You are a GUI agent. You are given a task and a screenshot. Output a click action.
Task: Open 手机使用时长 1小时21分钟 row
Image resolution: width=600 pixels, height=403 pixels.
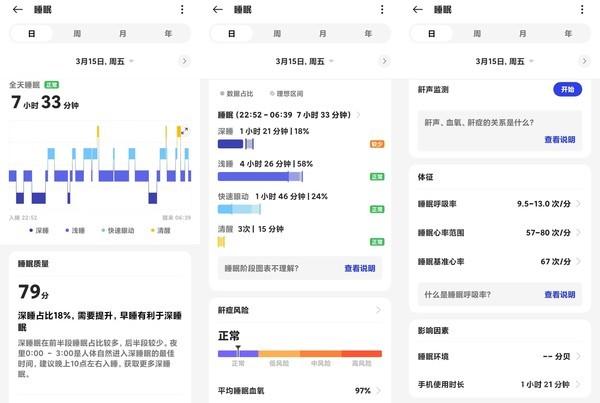[x=500, y=384]
